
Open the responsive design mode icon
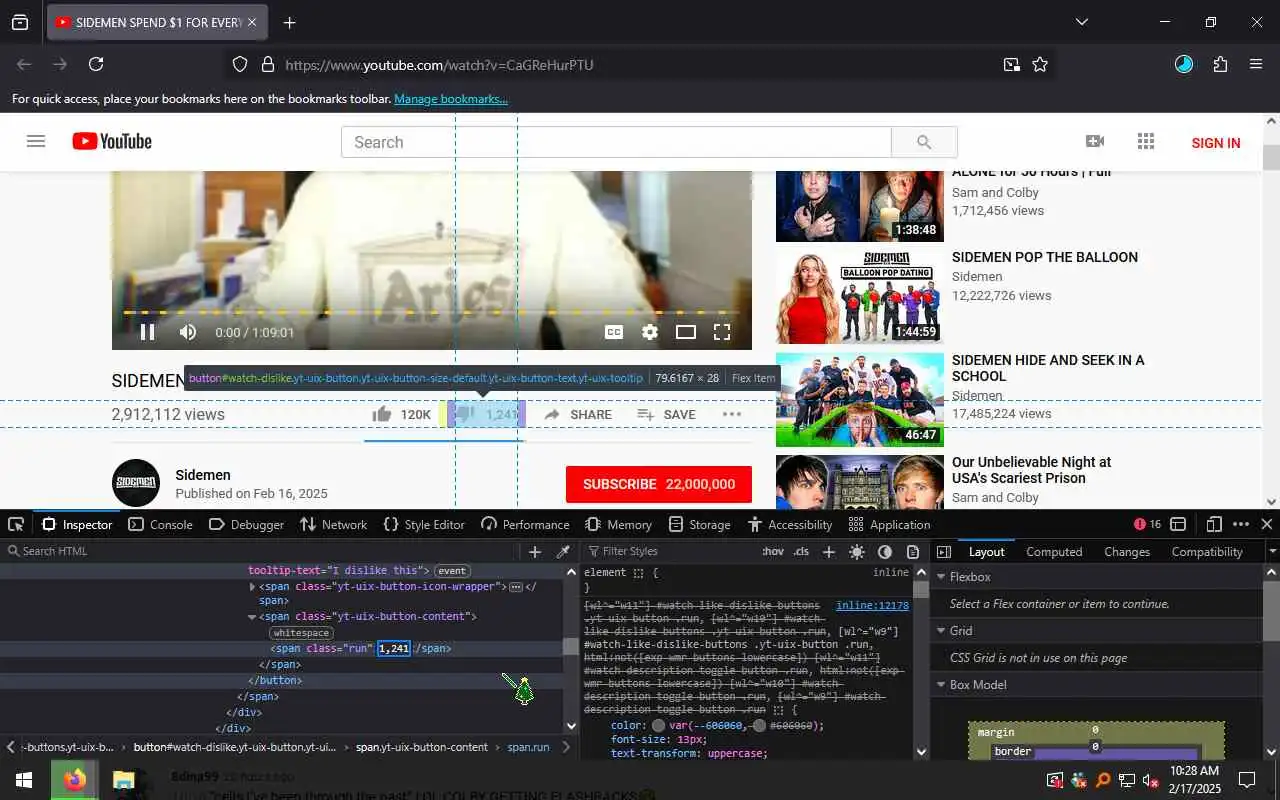[1214, 524]
